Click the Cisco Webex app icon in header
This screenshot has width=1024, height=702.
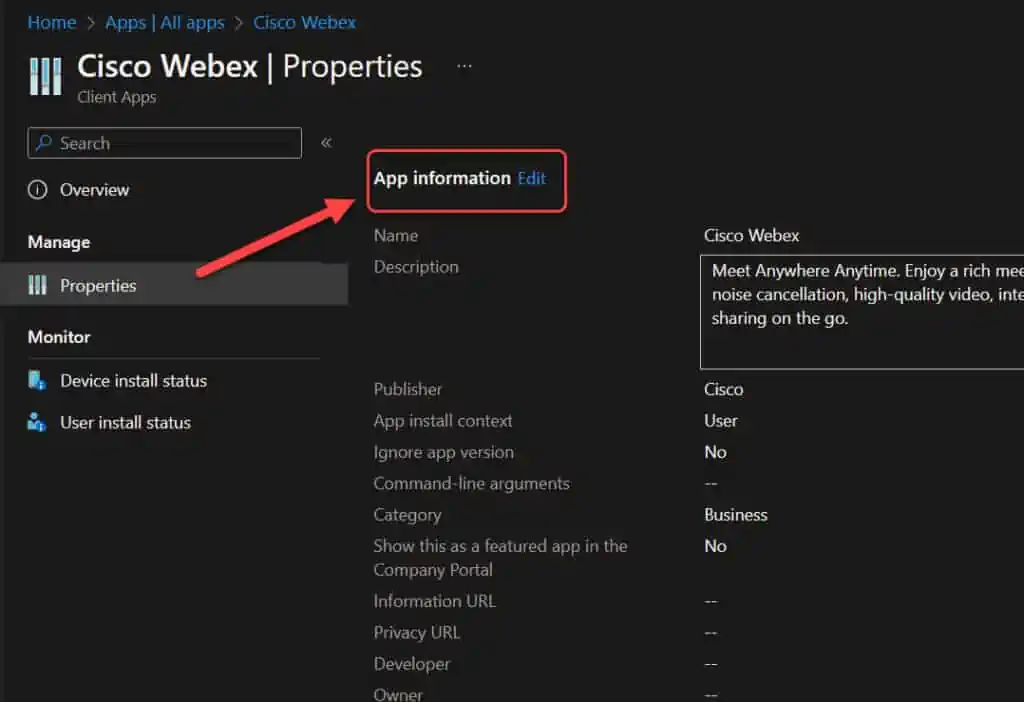coord(46,76)
